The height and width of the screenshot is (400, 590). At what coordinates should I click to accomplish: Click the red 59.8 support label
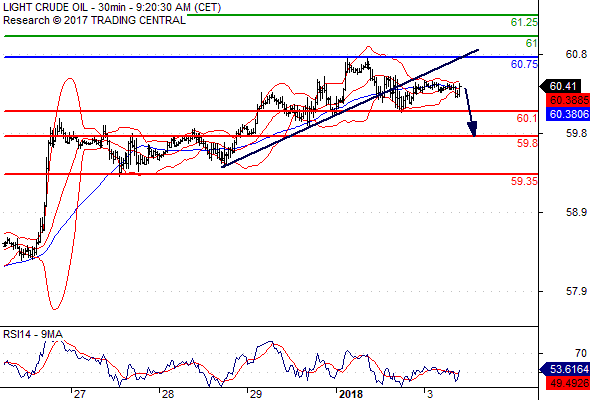527,143
